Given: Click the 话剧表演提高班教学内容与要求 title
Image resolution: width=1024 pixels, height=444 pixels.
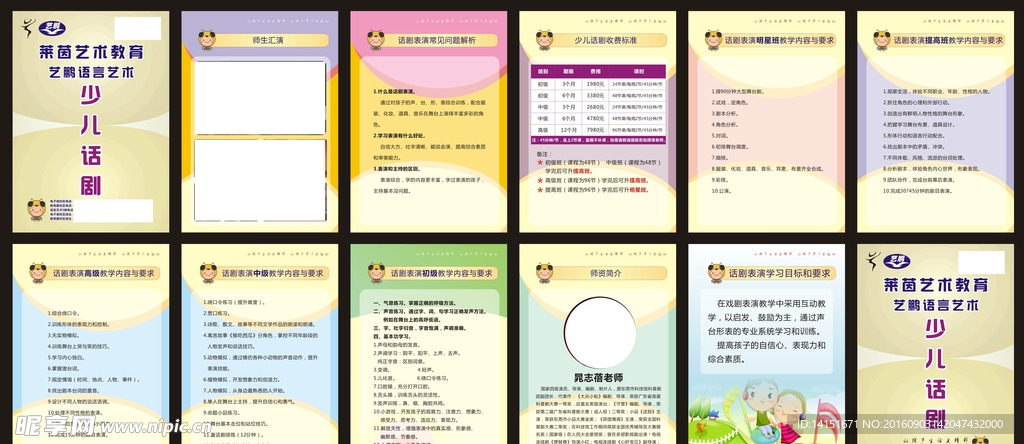Looking at the screenshot, I should 948,40.
